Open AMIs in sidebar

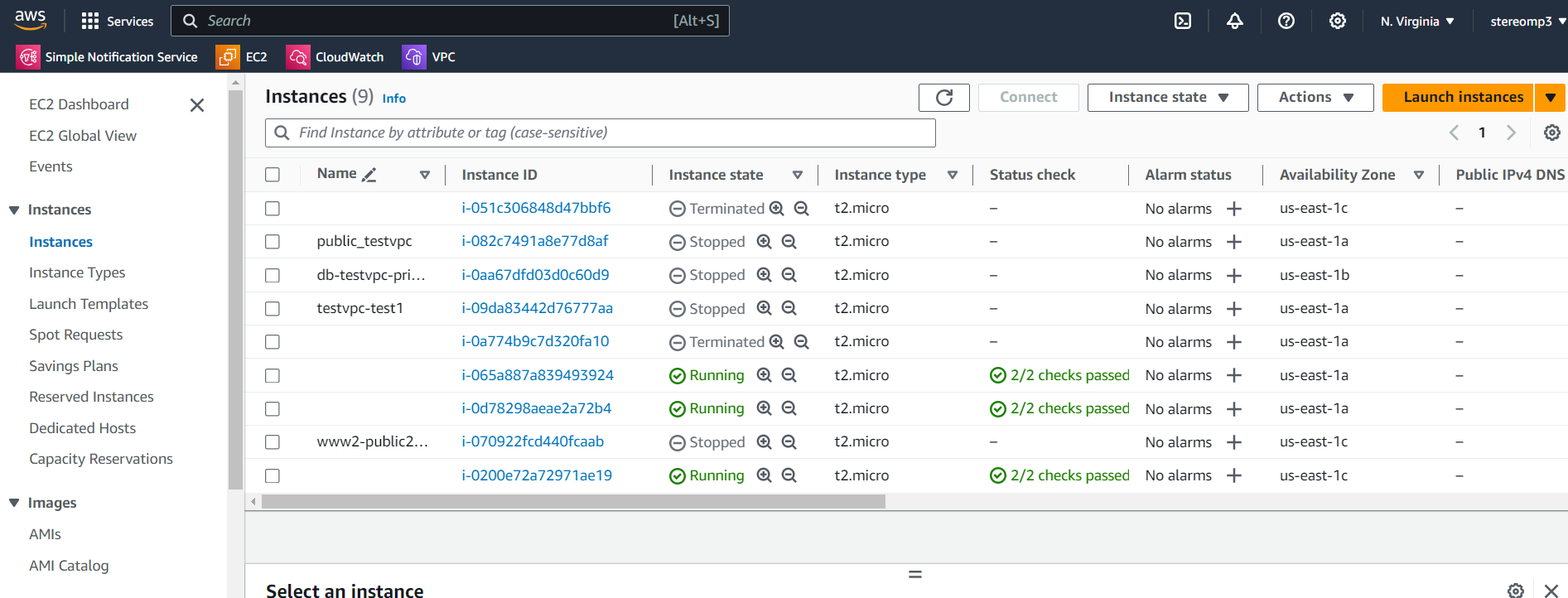pyautogui.click(x=45, y=534)
